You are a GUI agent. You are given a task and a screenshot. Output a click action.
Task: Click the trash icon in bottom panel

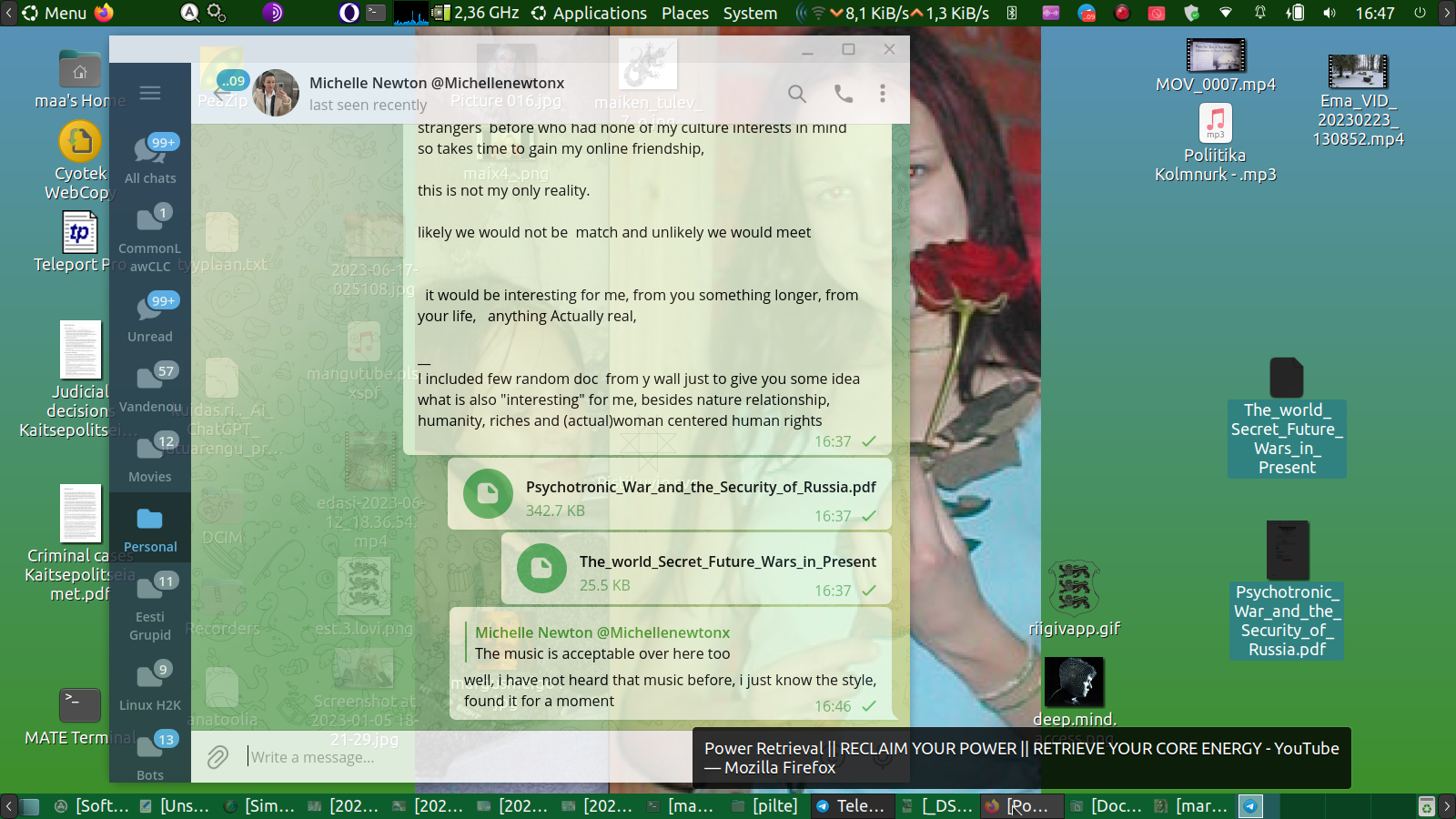coord(1427,805)
